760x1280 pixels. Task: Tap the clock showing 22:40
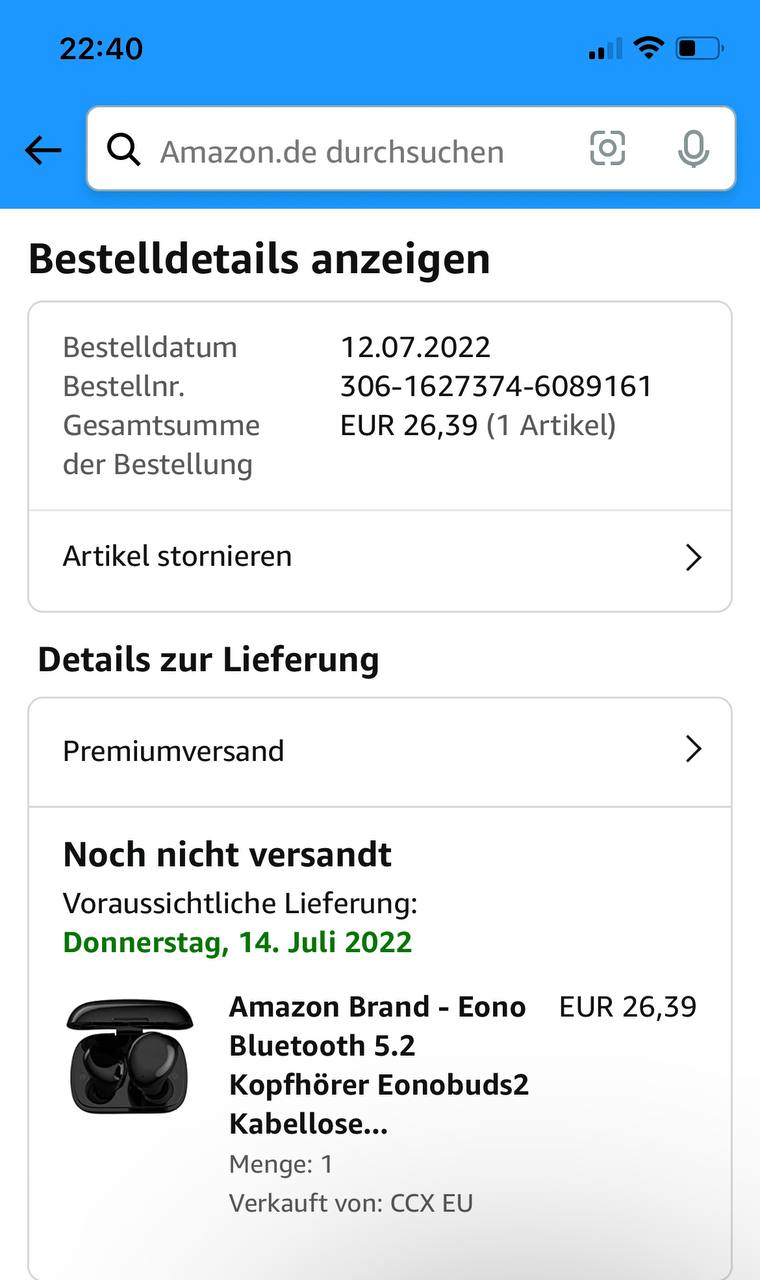pos(101,48)
